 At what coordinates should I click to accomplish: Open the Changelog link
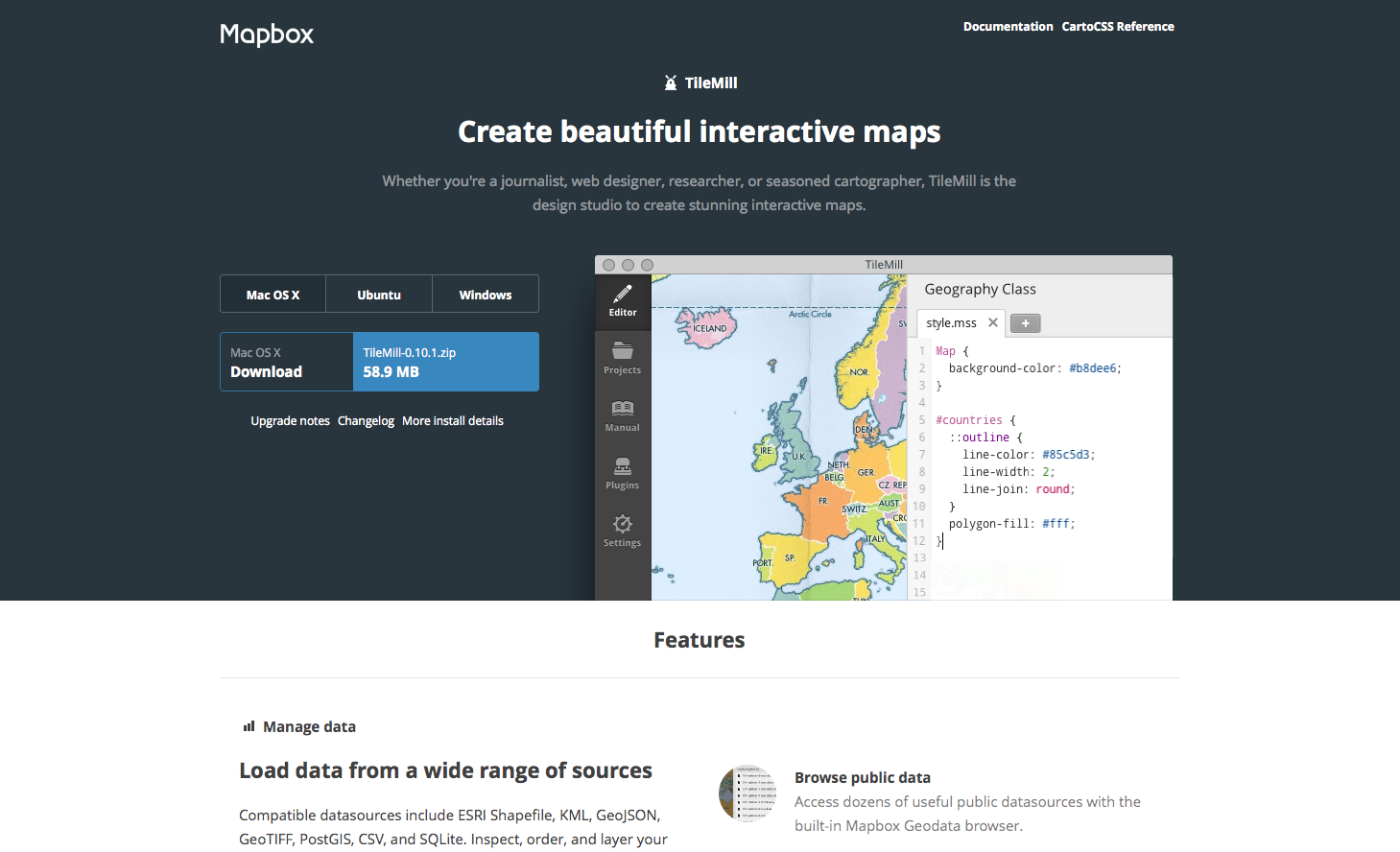(x=366, y=421)
